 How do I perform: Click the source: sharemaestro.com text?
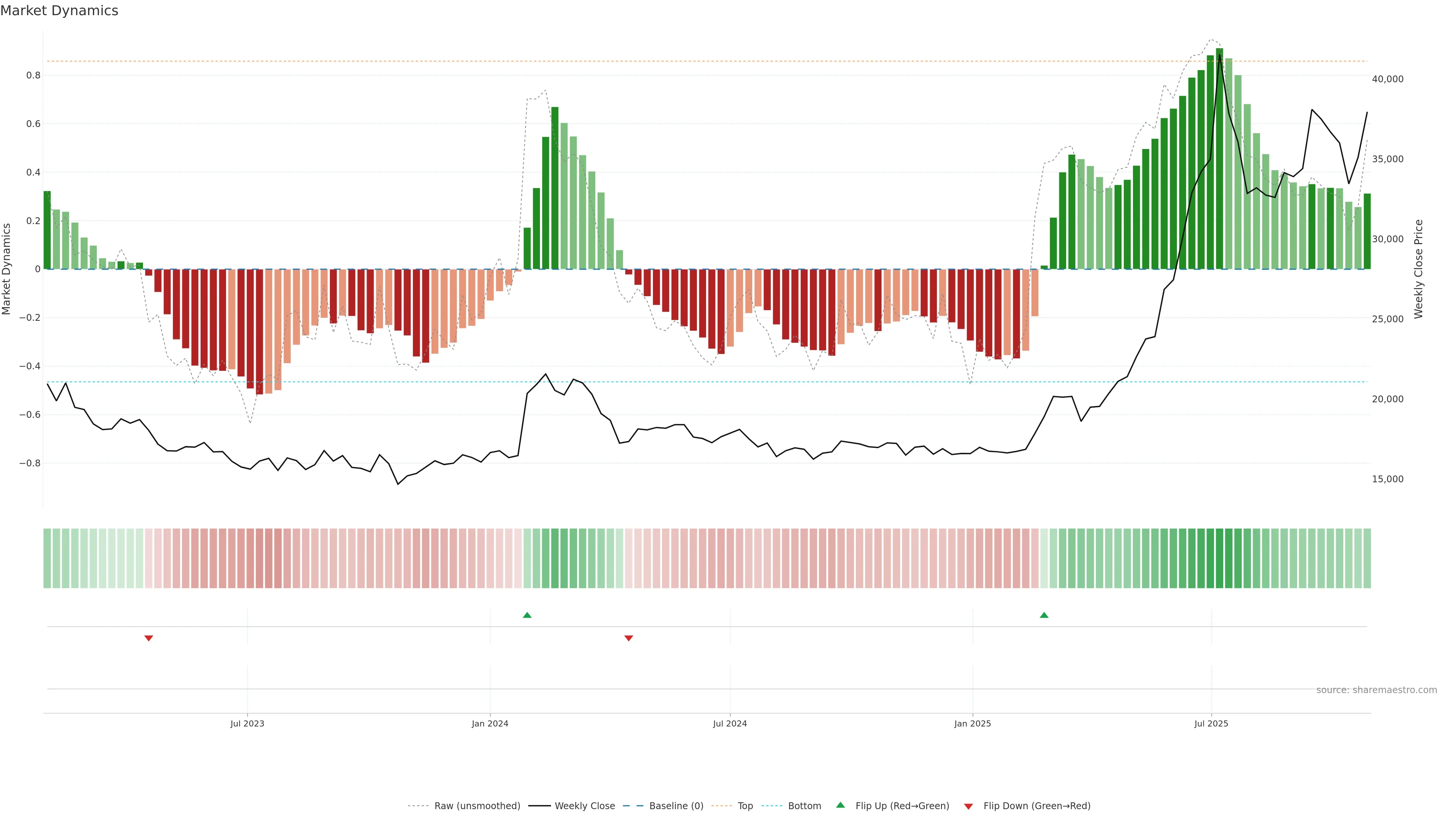1376,690
